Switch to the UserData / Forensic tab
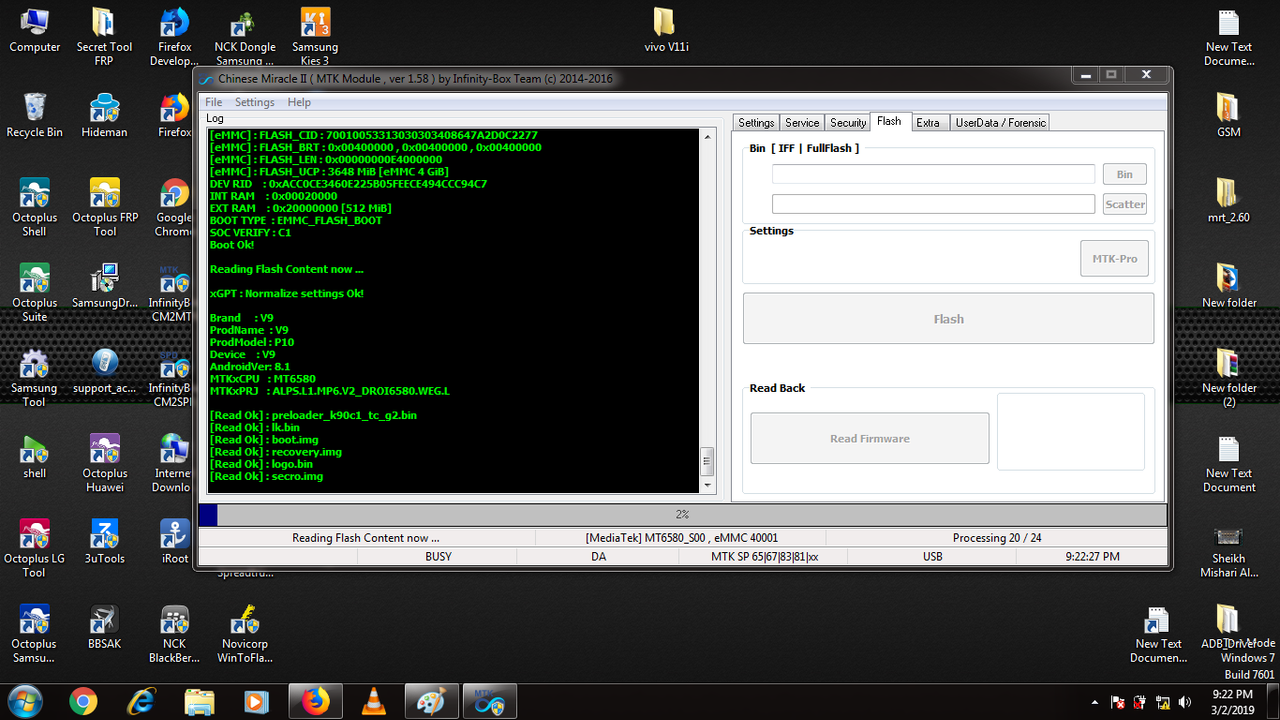1280x720 pixels. click(1000, 123)
